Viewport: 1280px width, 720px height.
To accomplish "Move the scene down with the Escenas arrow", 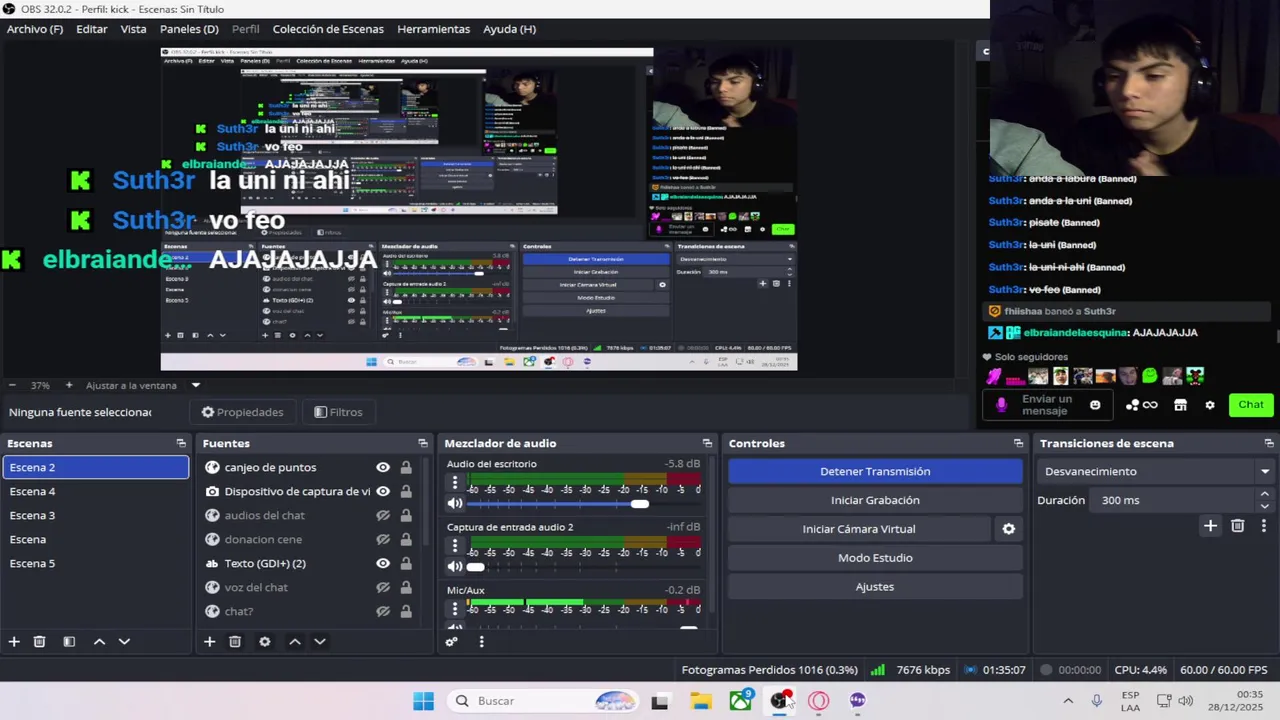I will [x=124, y=641].
